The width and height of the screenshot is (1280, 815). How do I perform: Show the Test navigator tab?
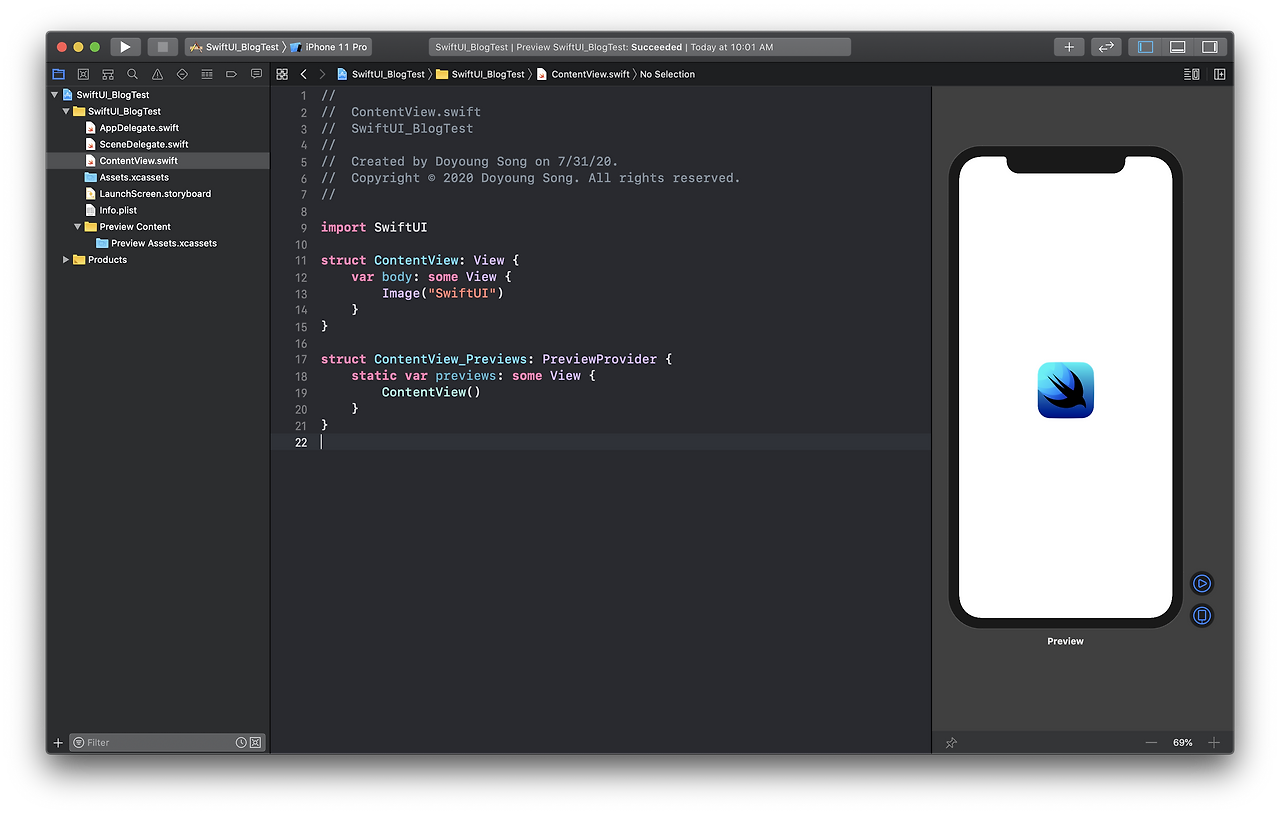click(182, 74)
